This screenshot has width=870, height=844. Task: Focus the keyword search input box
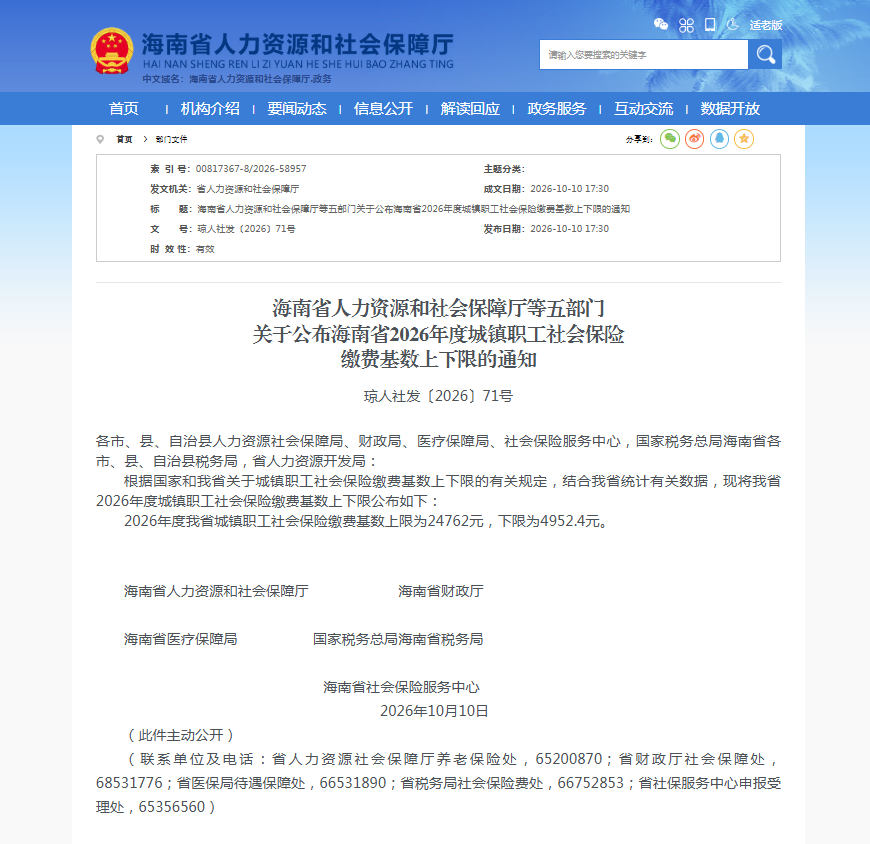(x=644, y=54)
